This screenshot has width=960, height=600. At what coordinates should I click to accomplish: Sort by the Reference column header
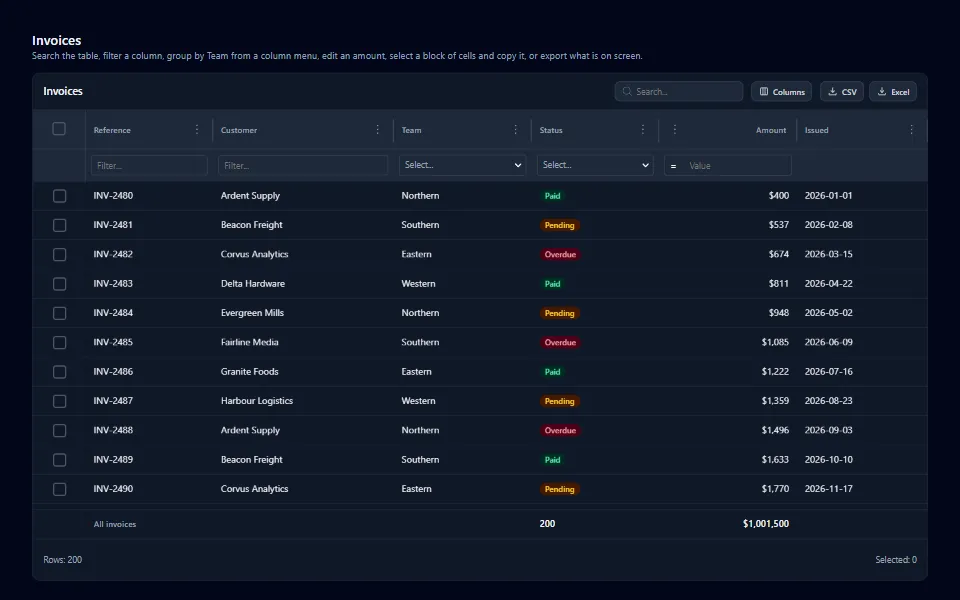tap(112, 130)
